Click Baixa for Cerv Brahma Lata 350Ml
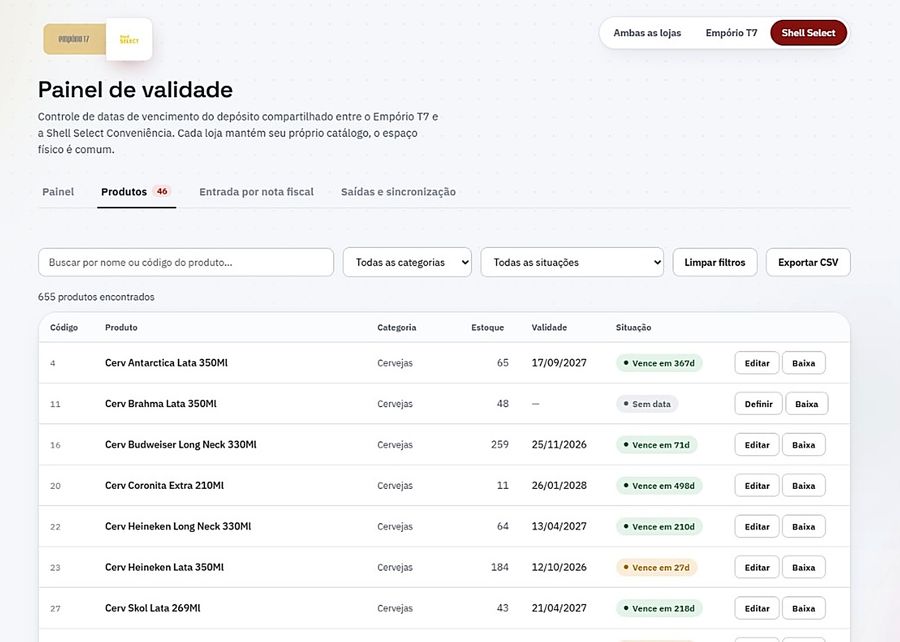Screen dimensions: 900x642 click(806, 404)
